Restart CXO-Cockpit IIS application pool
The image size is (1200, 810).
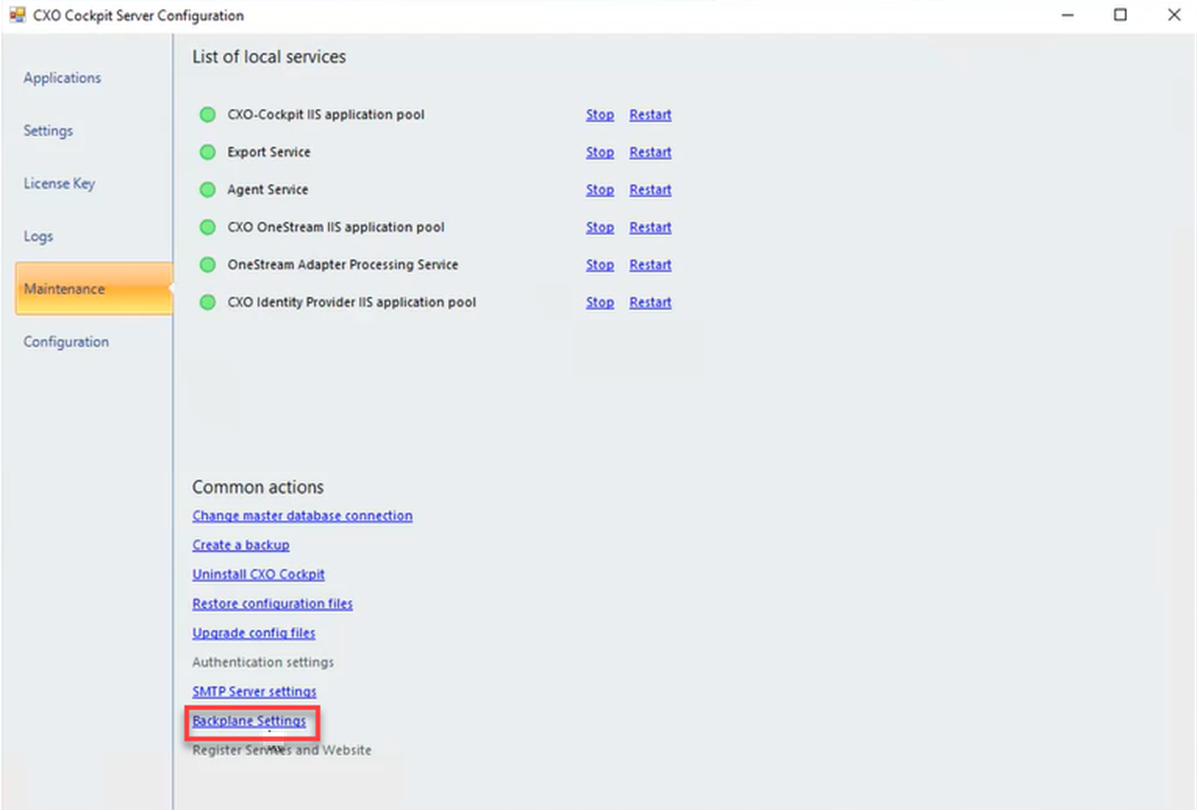650,115
